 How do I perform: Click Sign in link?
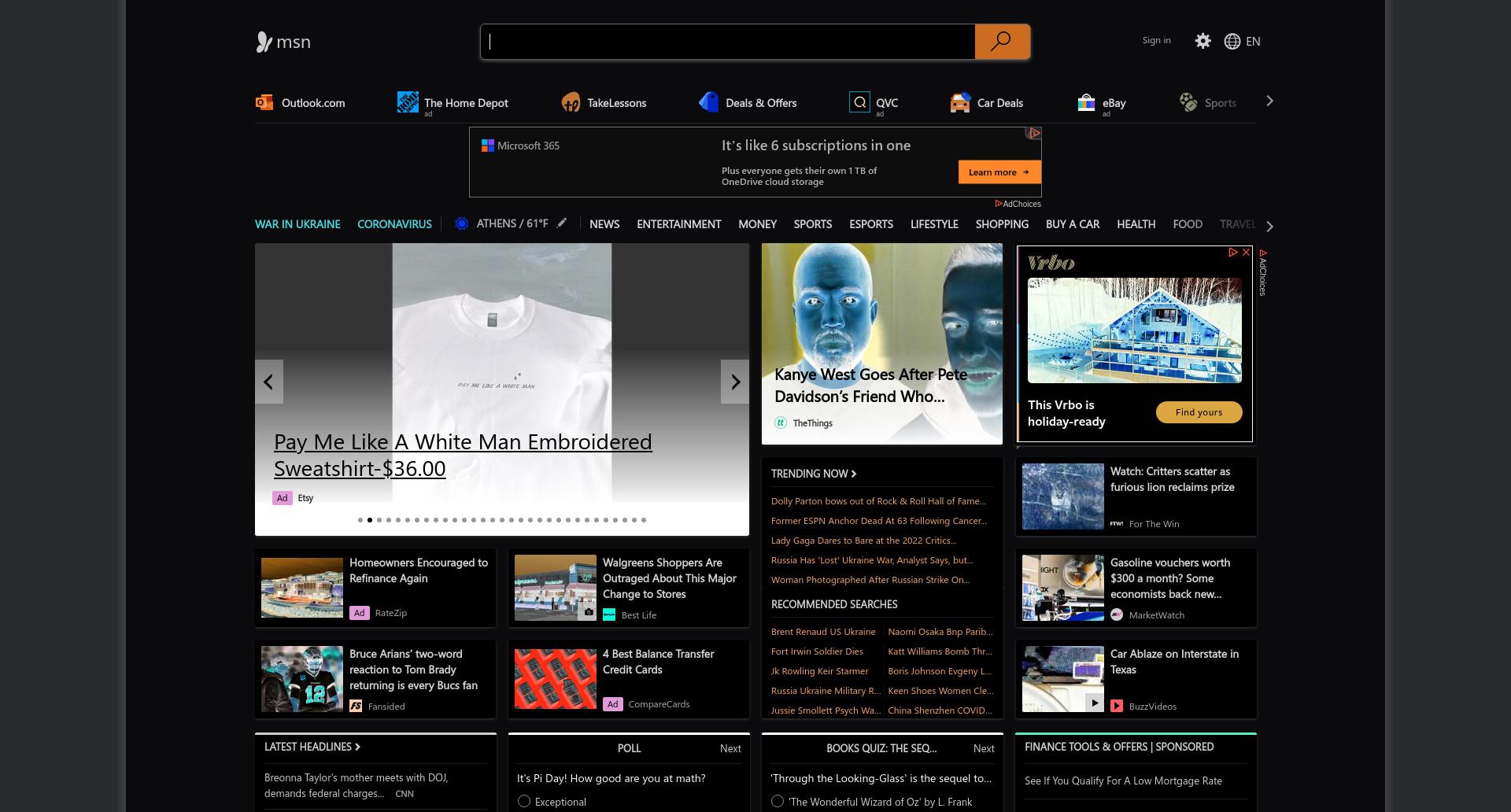[1156, 40]
